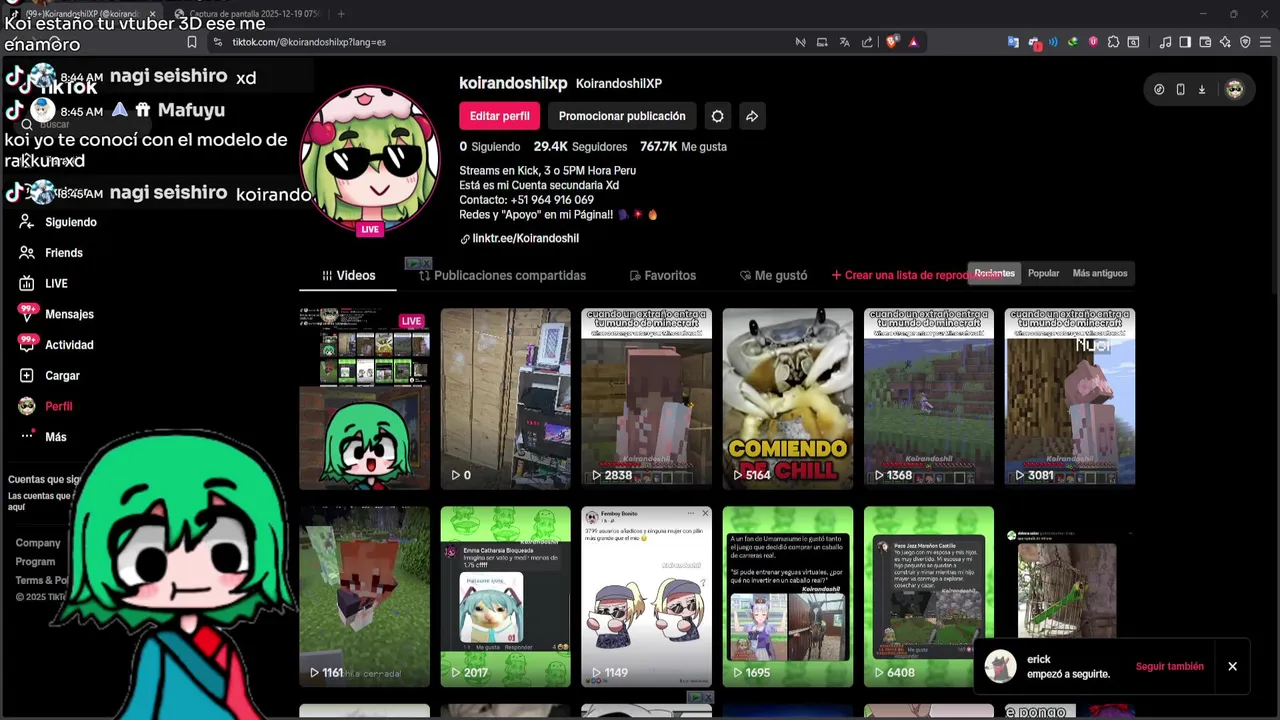Click the Editar perfil button
This screenshot has width=1280, height=720.
point(499,116)
